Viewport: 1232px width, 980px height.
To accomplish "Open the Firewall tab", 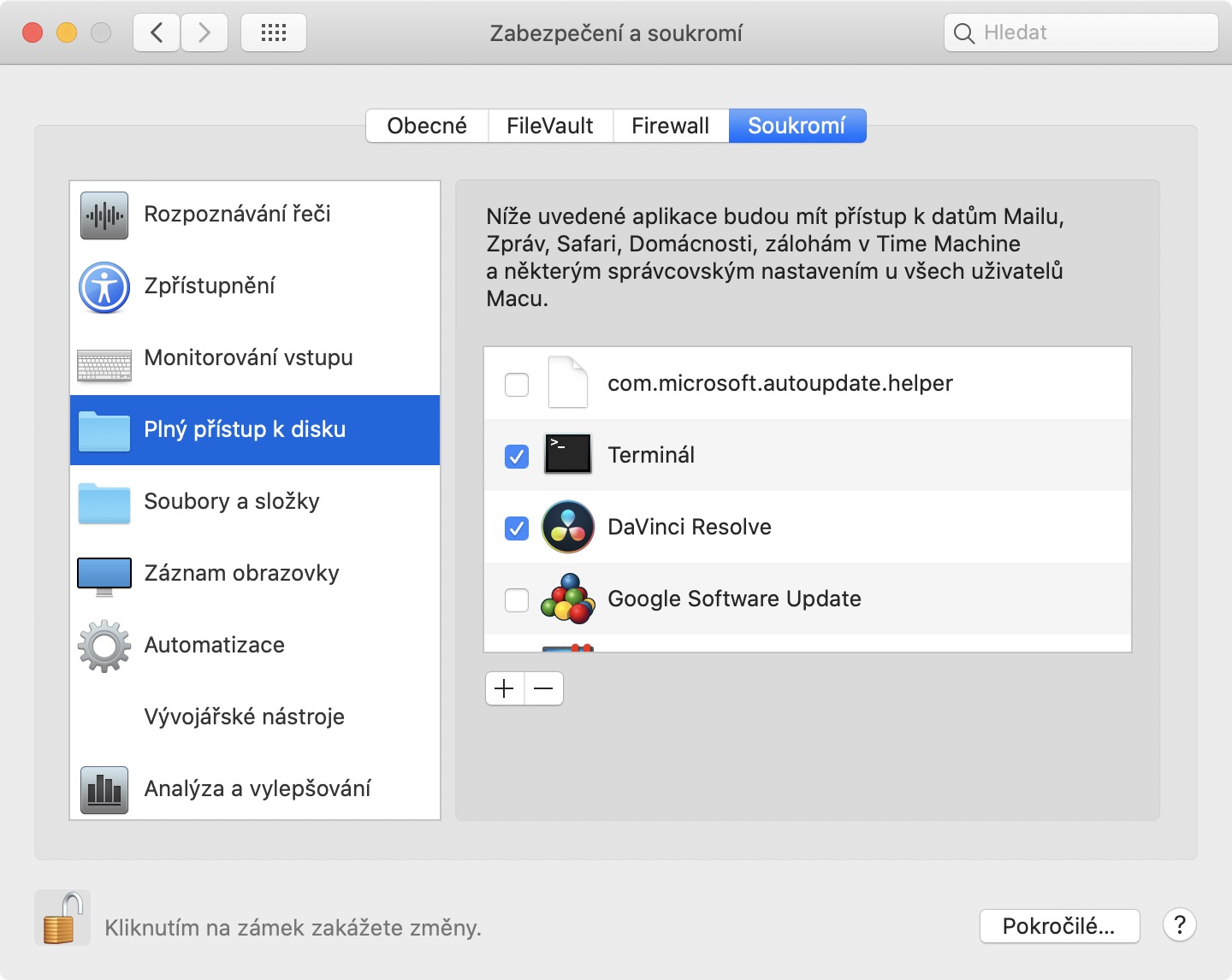I will pyautogui.click(x=670, y=126).
